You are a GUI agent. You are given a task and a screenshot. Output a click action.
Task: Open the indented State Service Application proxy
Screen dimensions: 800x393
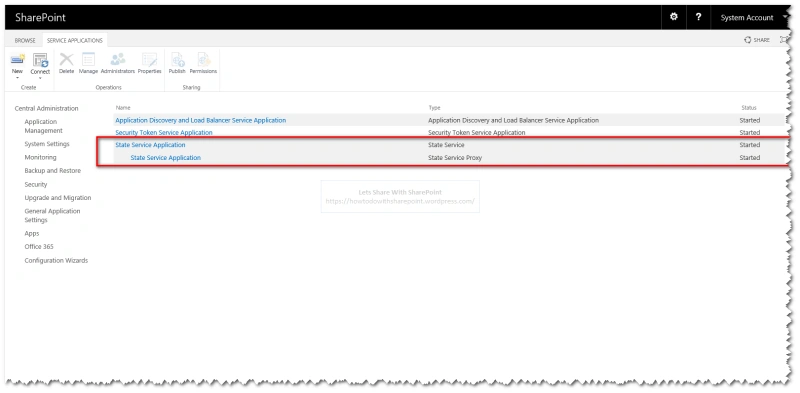(166, 158)
